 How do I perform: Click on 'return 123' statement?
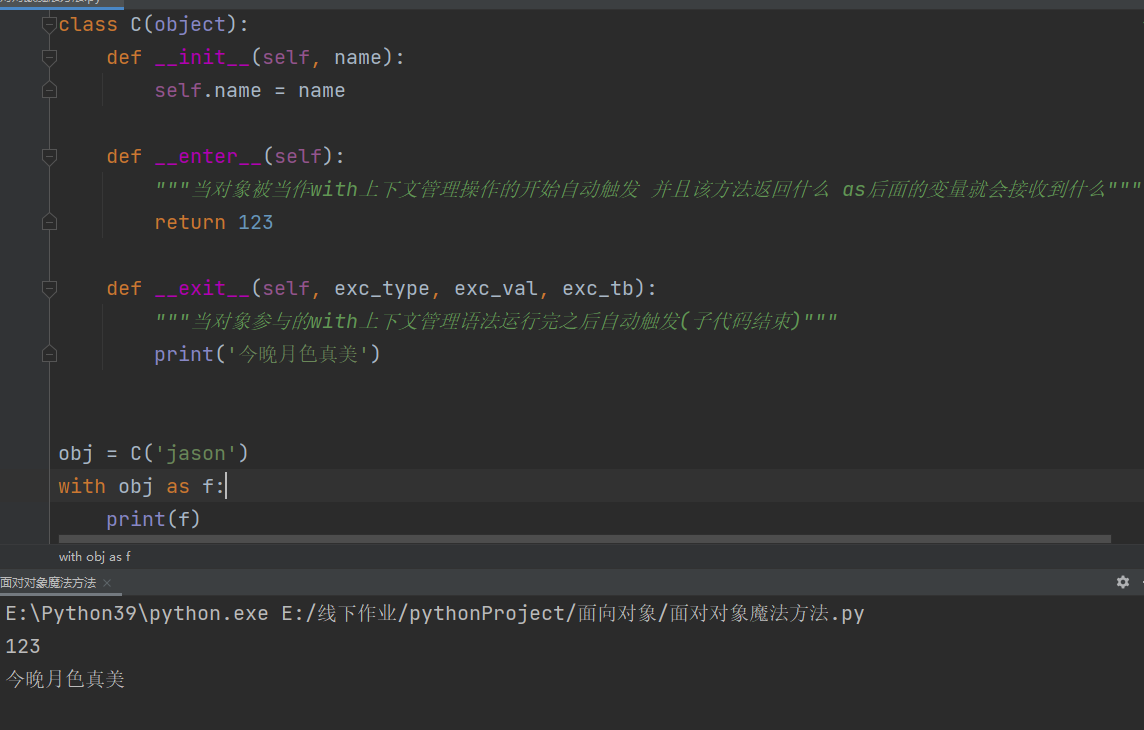click(214, 222)
